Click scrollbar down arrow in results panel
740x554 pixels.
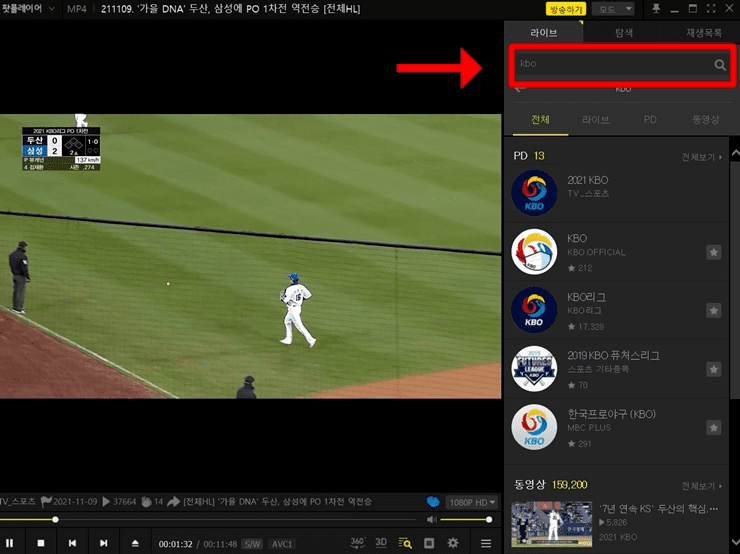(x=735, y=542)
